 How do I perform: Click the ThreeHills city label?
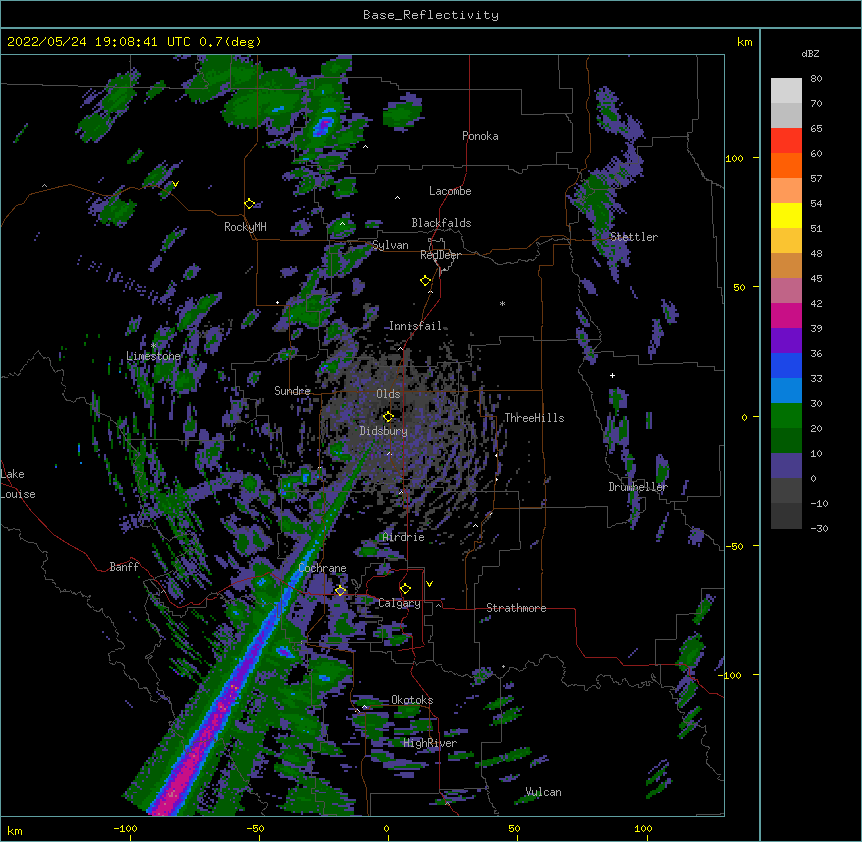click(534, 418)
